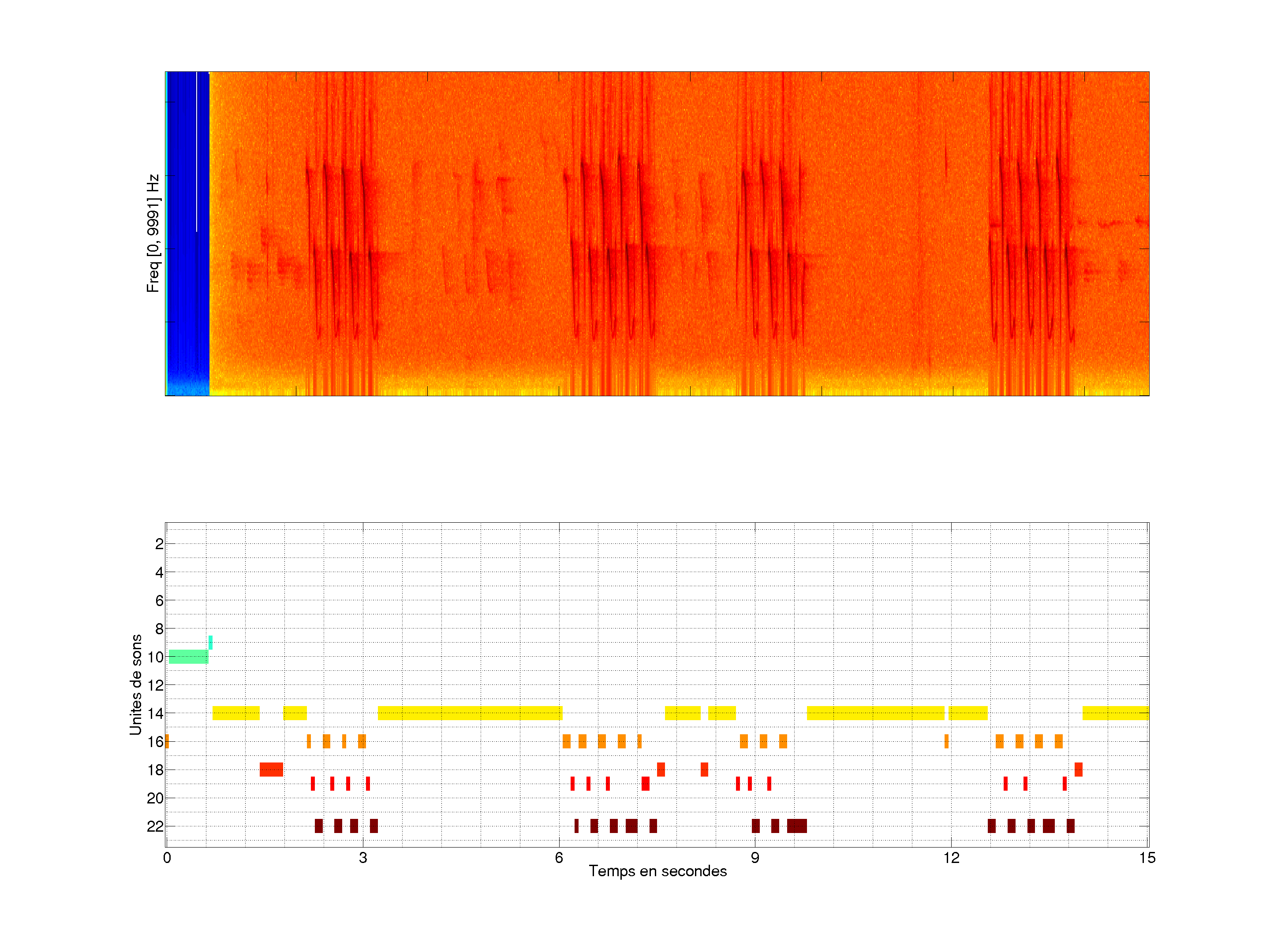Click the first yellow bar on row 14
This screenshot has width=1270, height=952.
point(235,713)
